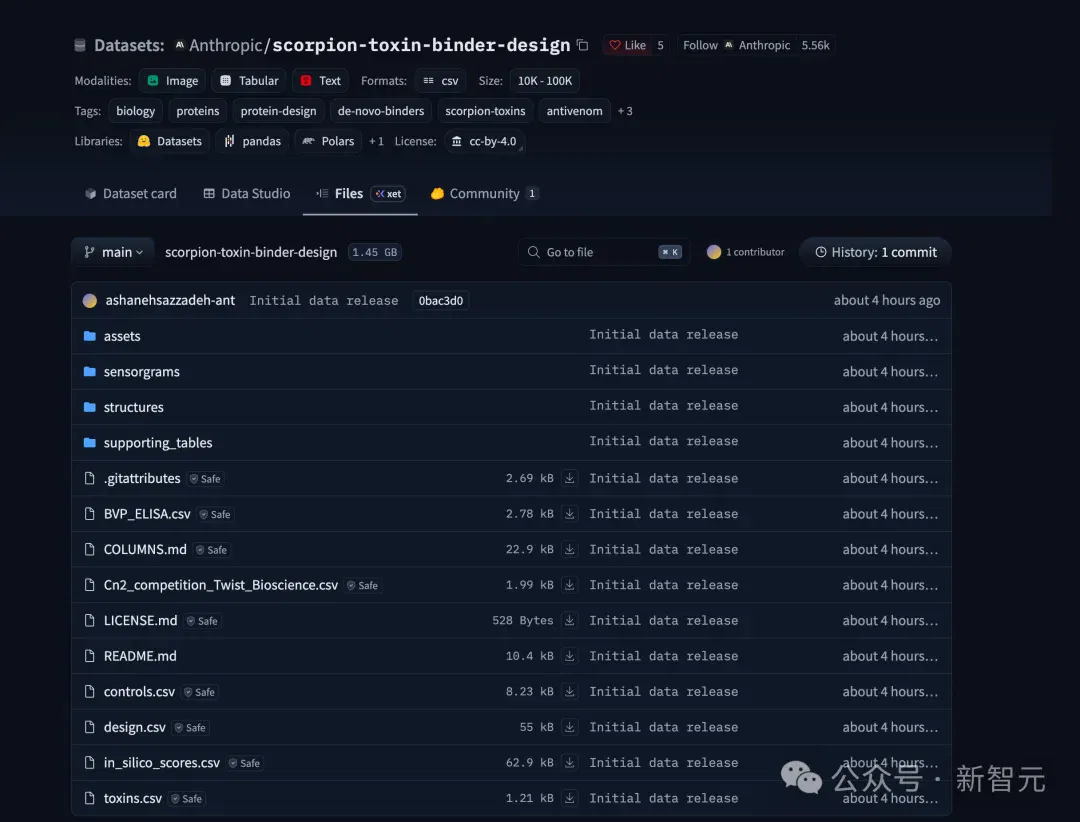This screenshot has width=1080, height=822.
Task: Expand the +3 additional tags
Action: (625, 111)
